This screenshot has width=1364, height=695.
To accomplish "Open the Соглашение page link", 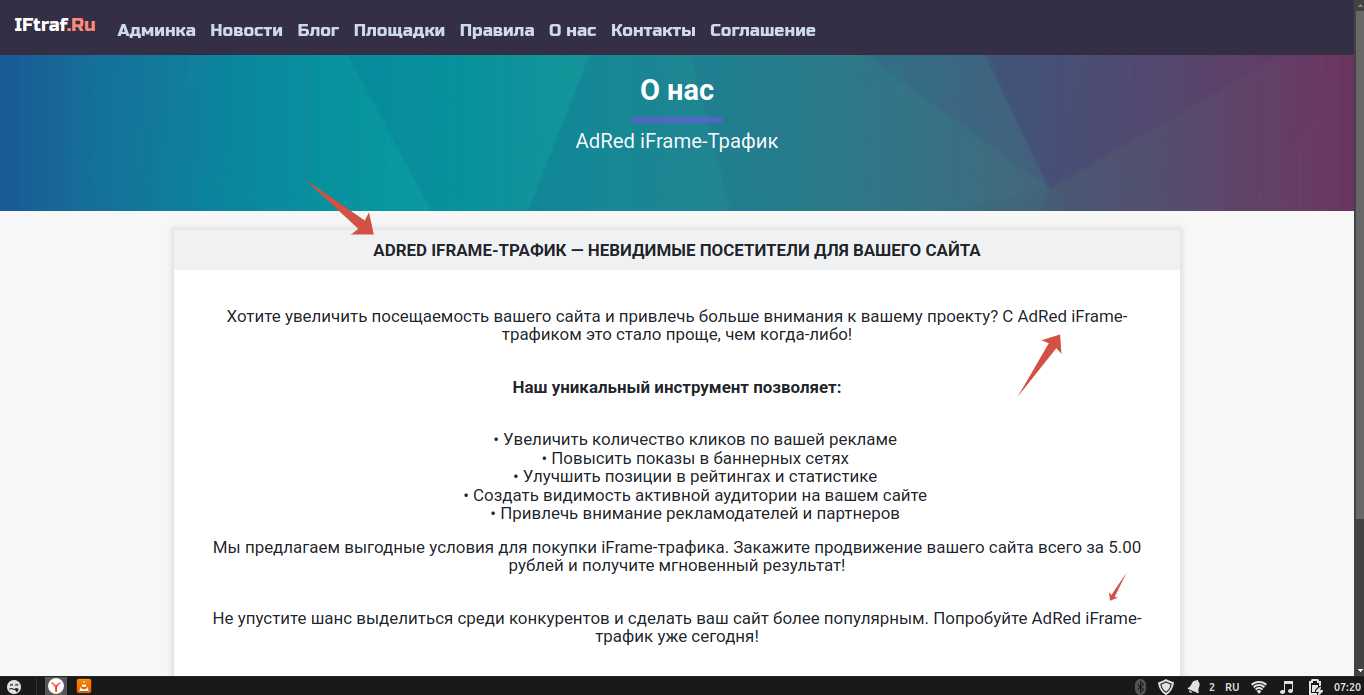I will coord(762,30).
